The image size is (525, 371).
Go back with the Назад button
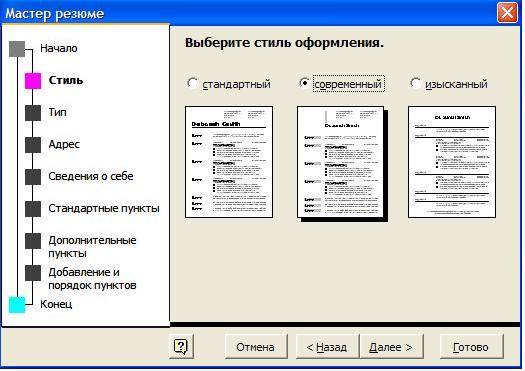(327, 347)
